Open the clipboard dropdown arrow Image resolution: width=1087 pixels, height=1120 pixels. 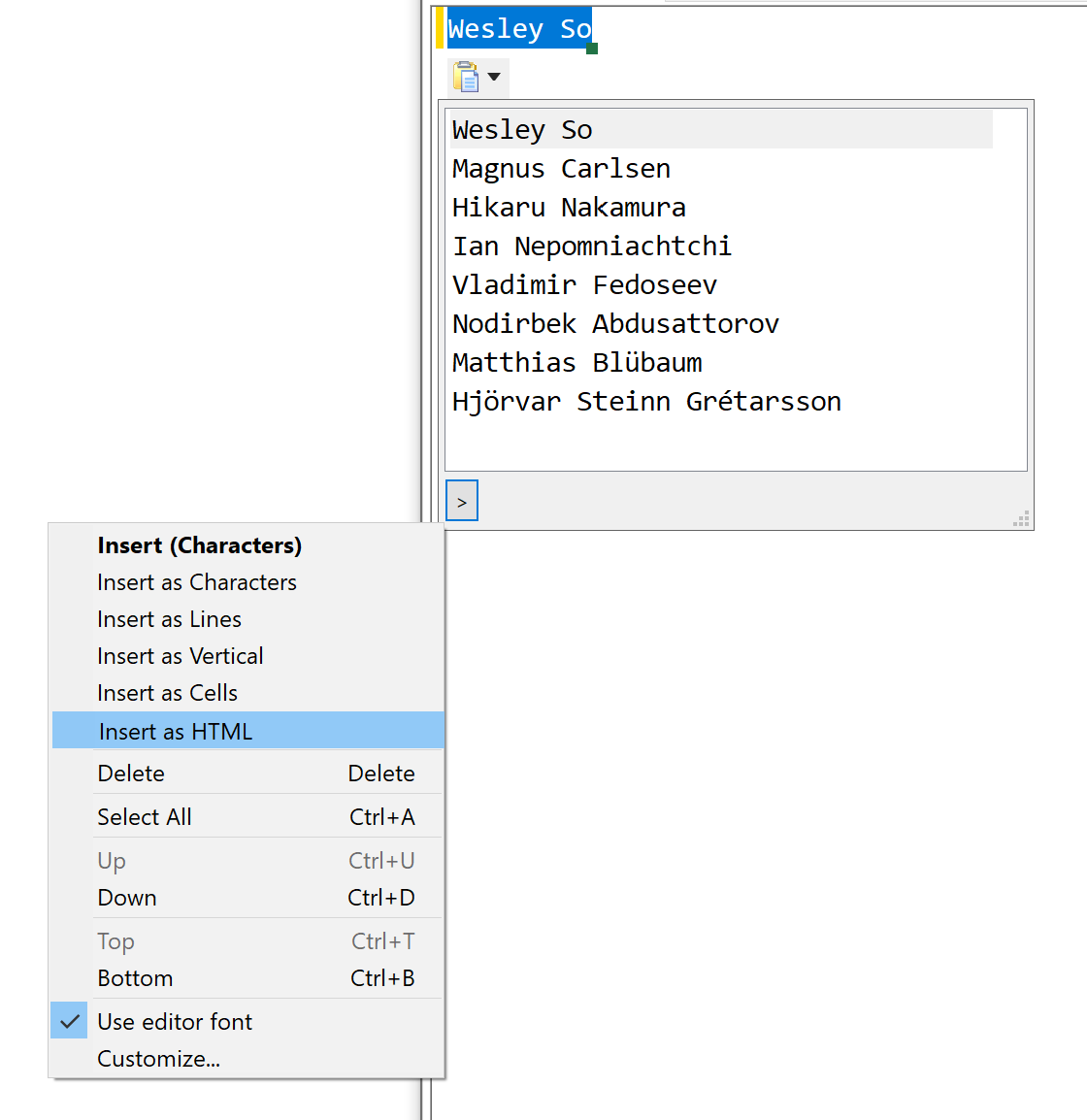(494, 77)
